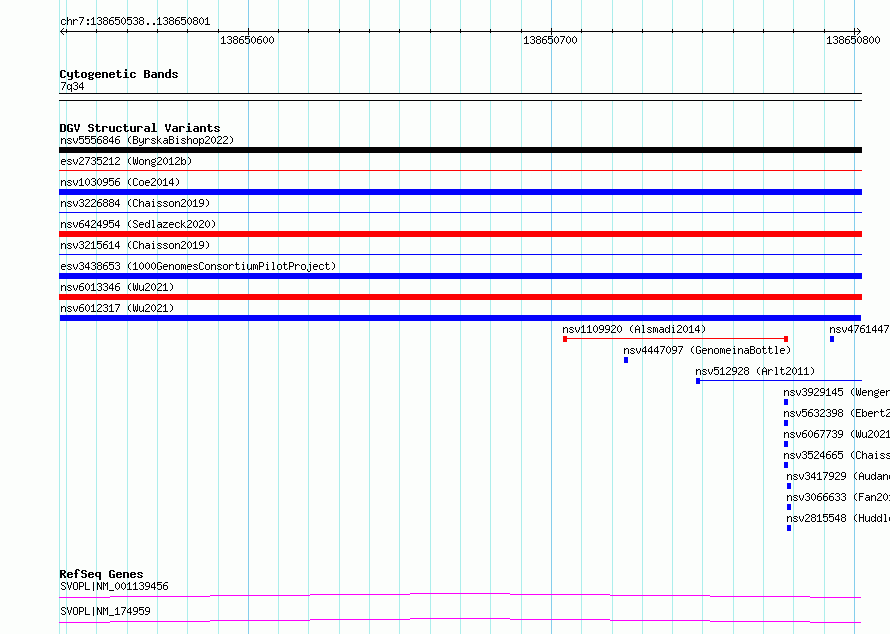Screen dimensions: 890x634
Task: Select variant nsv3226884 (Chaisson2019) label
Action: click(x=135, y=203)
